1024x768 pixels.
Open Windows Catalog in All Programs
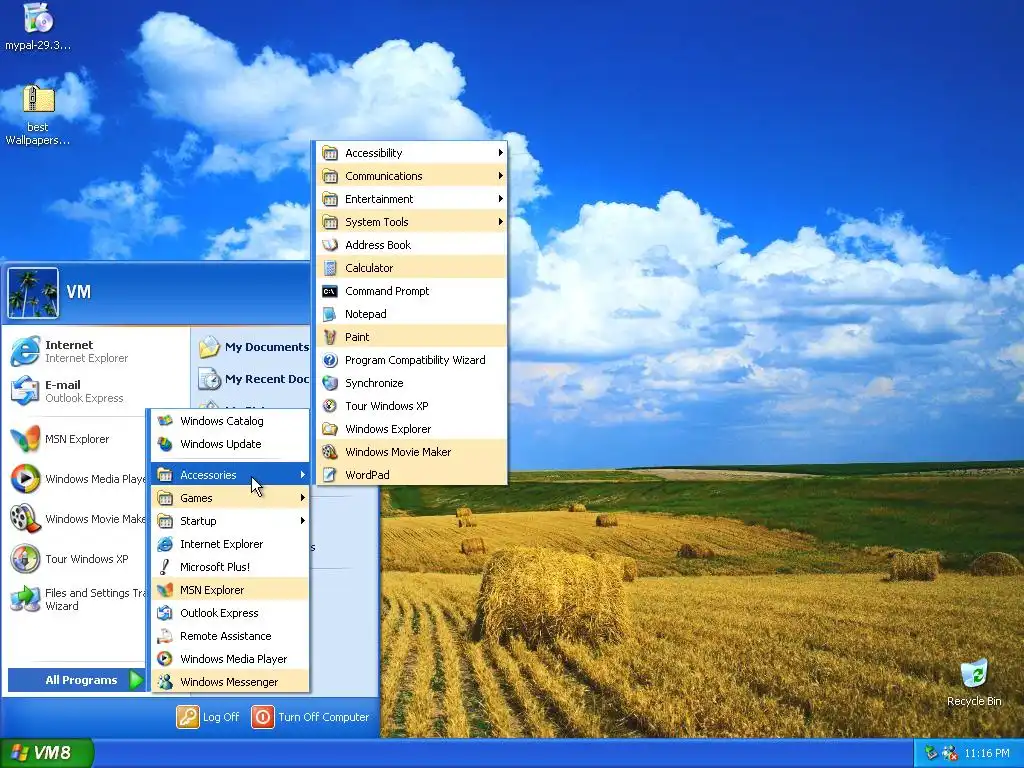(230, 421)
